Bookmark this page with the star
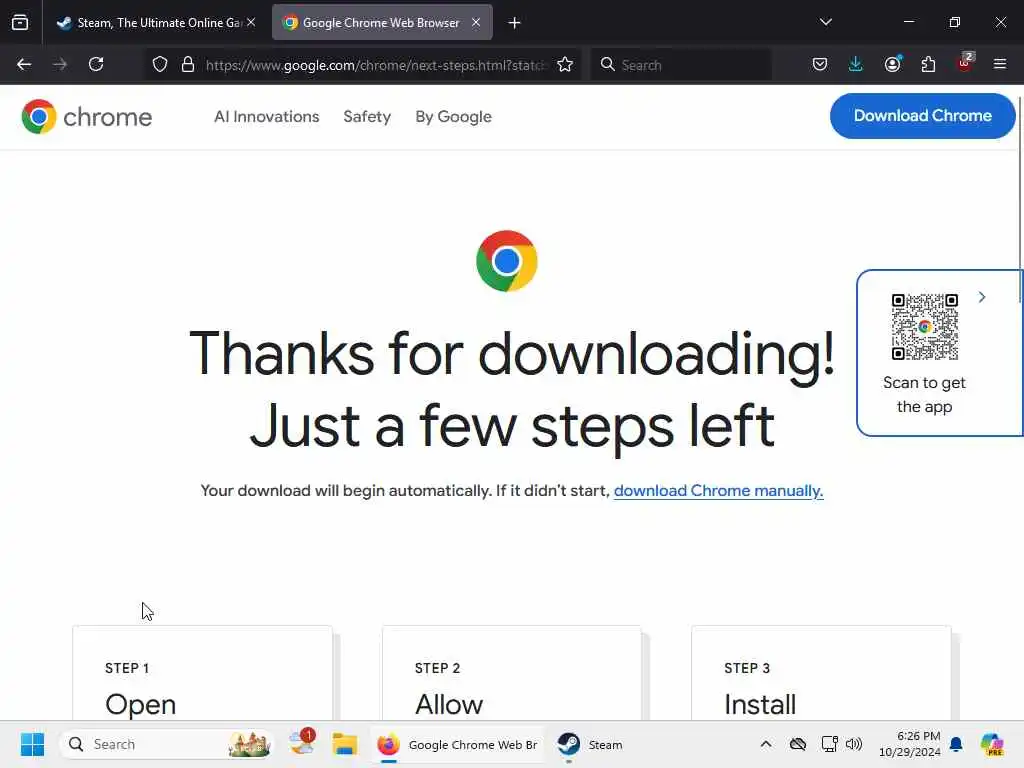This screenshot has width=1024, height=768. 566,65
